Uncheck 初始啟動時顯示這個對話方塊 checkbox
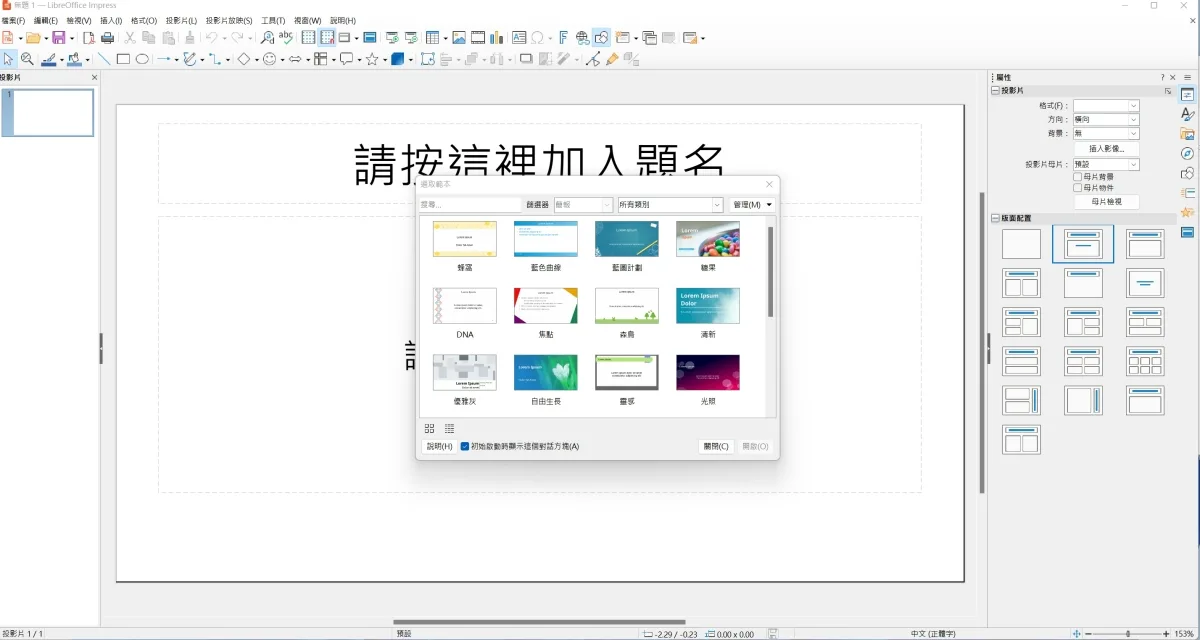Image resolution: width=1200 pixels, height=640 pixels. pos(465,447)
